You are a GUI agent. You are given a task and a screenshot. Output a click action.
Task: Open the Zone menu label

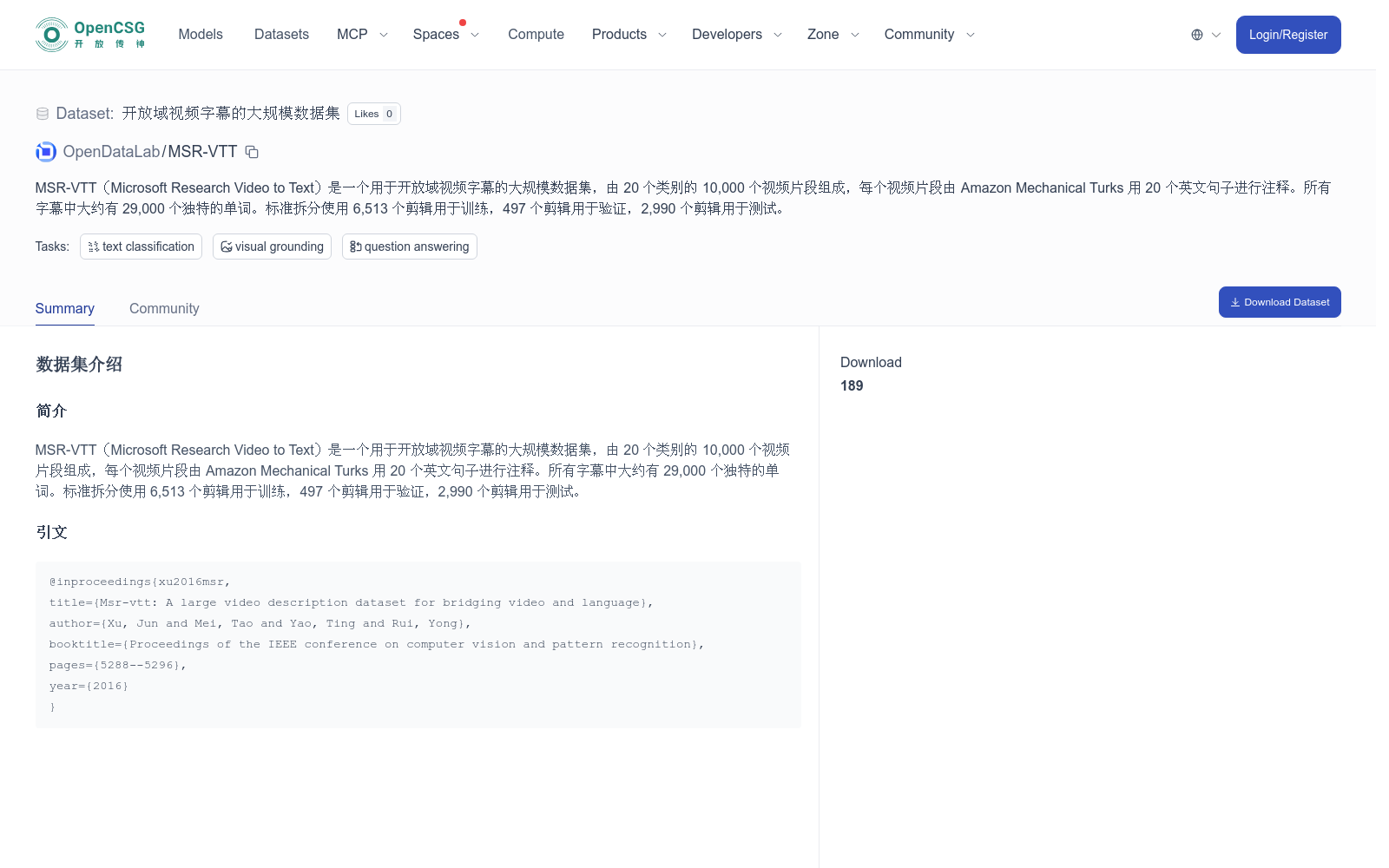[x=823, y=35]
